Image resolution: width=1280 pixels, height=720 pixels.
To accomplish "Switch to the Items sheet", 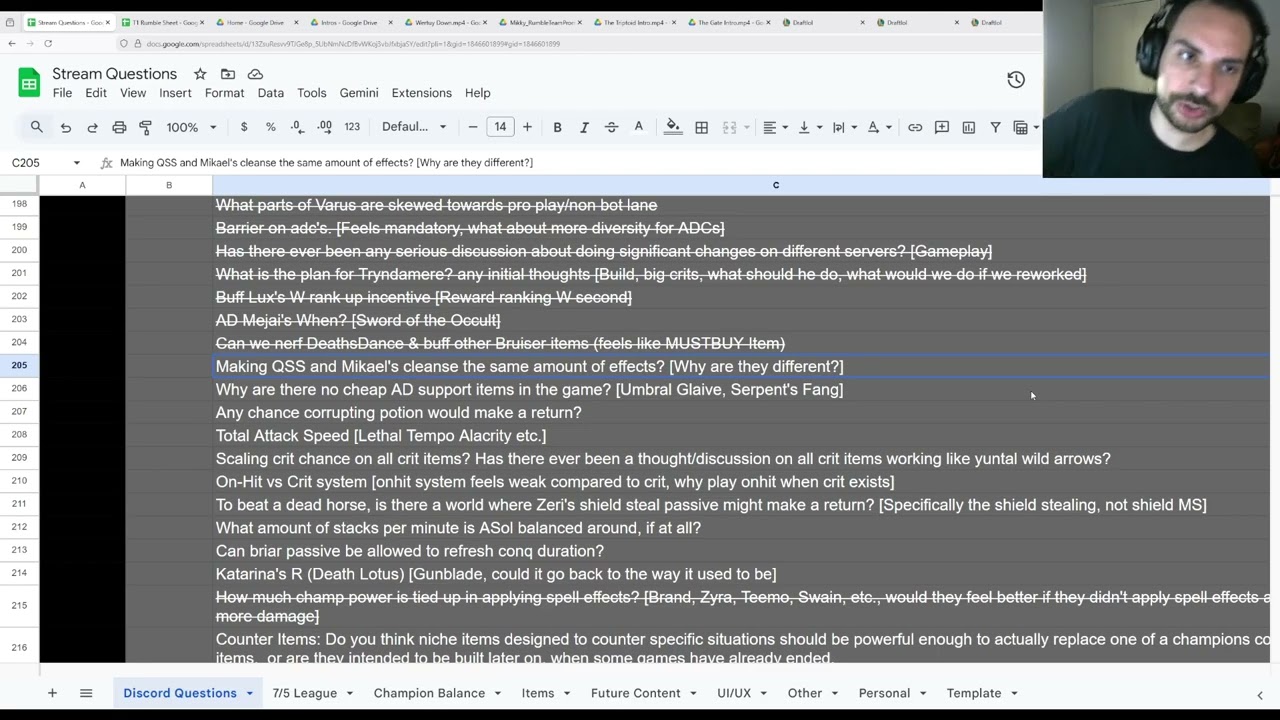I will point(538,693).
